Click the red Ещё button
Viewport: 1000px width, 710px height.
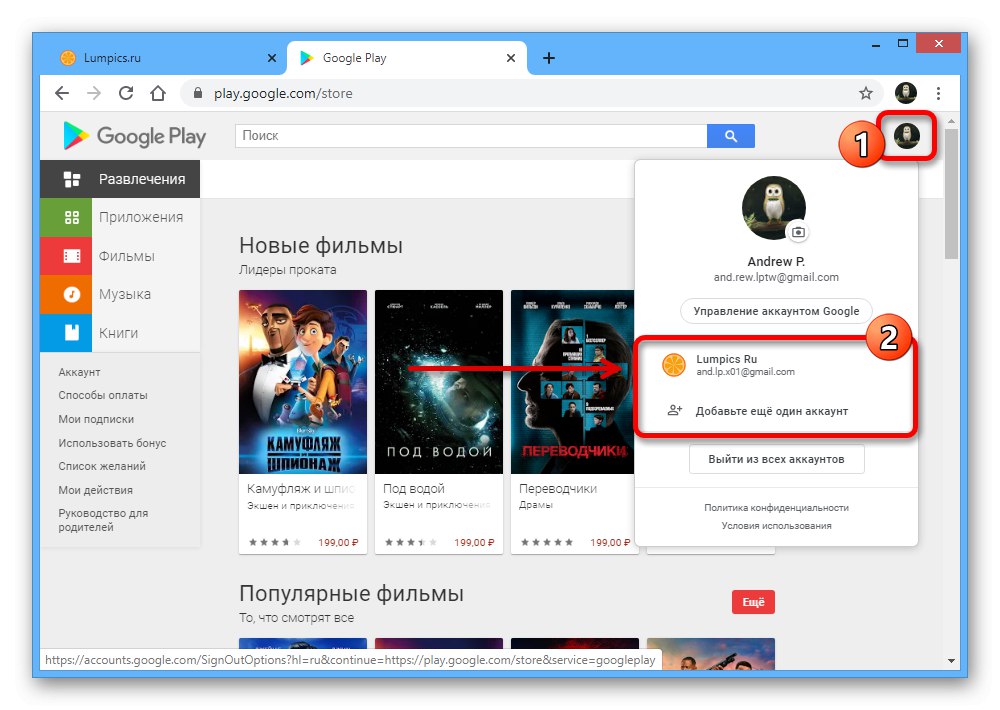pyautogui.click(x=753, y=602)
